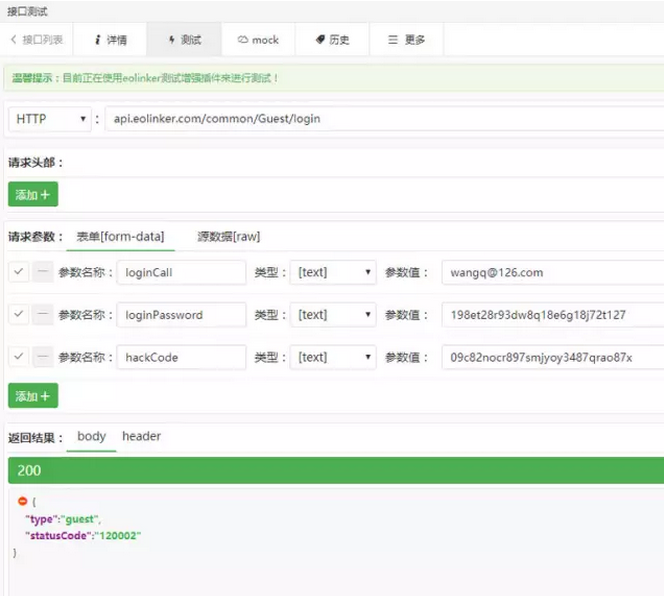Remove the loginCall parameter with minus icon
Image resolution: width=664 pixels, height=596 pixels.
click(43, 272)
